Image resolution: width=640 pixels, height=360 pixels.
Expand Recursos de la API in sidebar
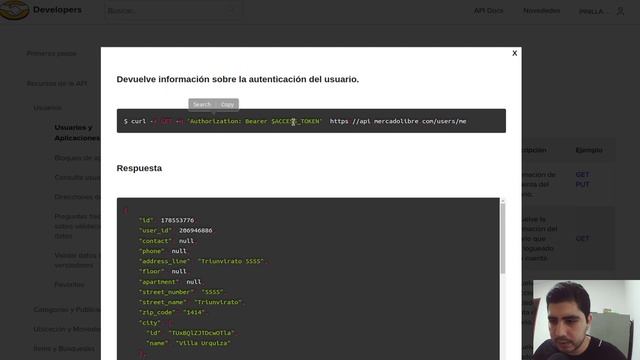(57, 83)
